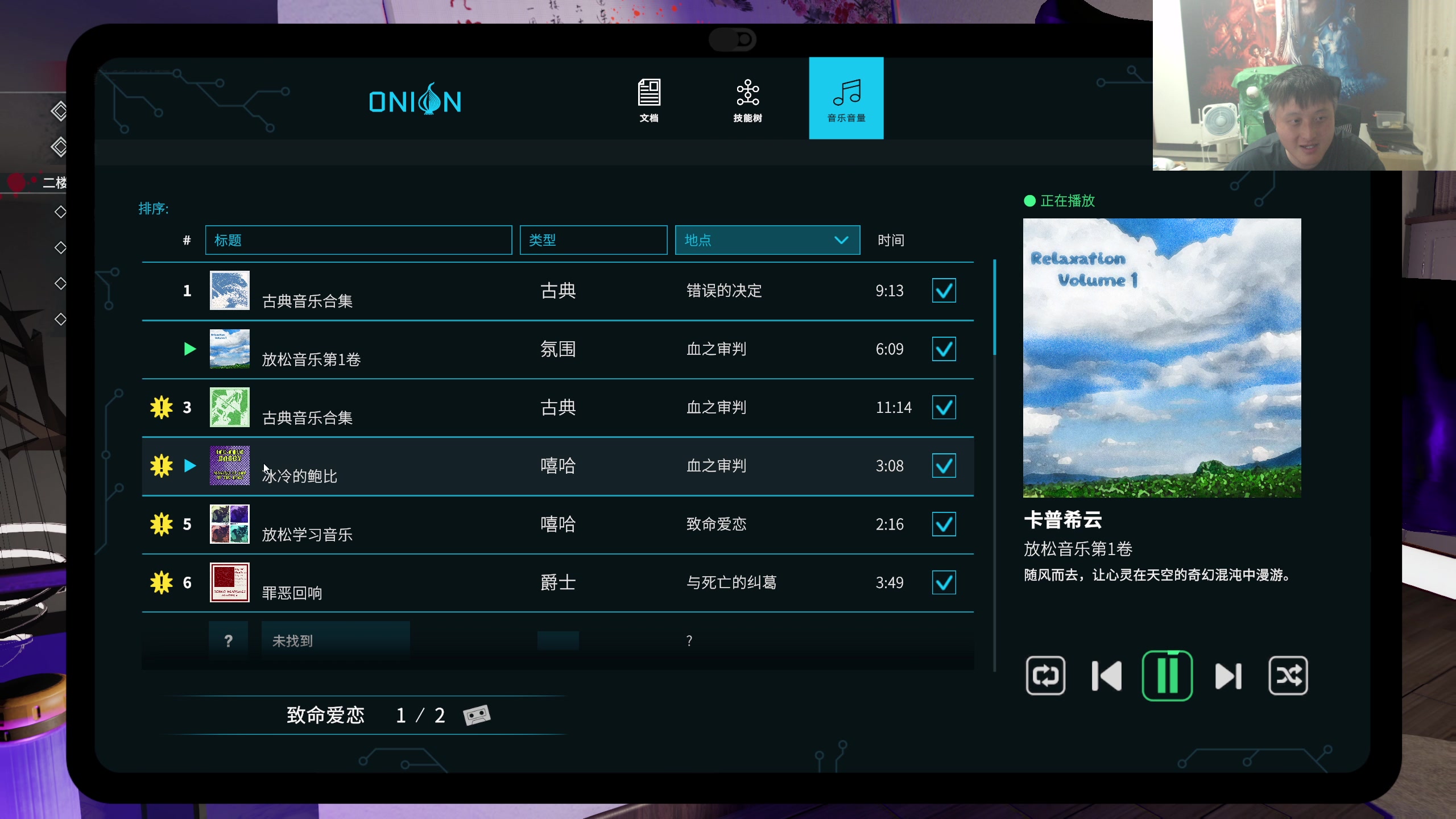Screen dimensions: 1456x819
Task: Select track title 冰冷的鲍比
Action: tap(300, 475)
